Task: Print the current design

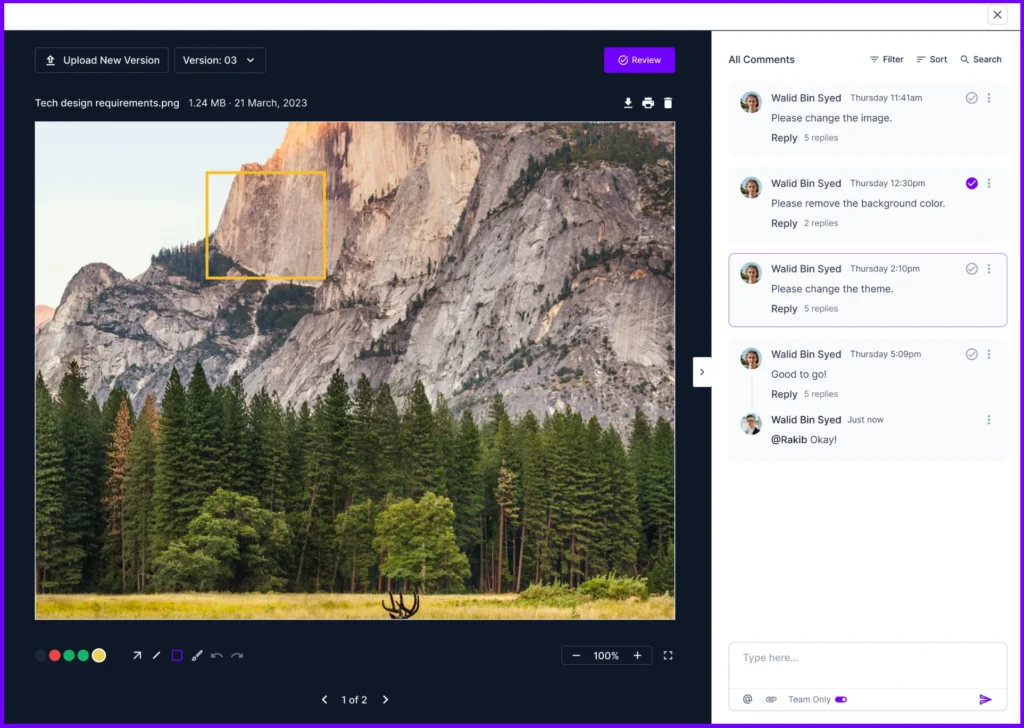Action: [x=648, y=102]
